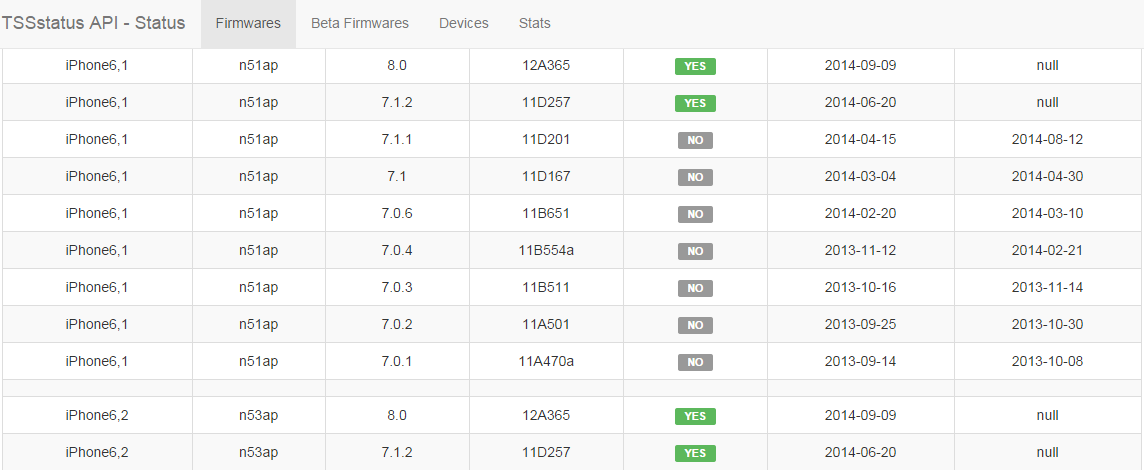The image size is (1144, 470).
Task: Click NO badge for firmware 7.0.2
Action: [x=695, y=325]
